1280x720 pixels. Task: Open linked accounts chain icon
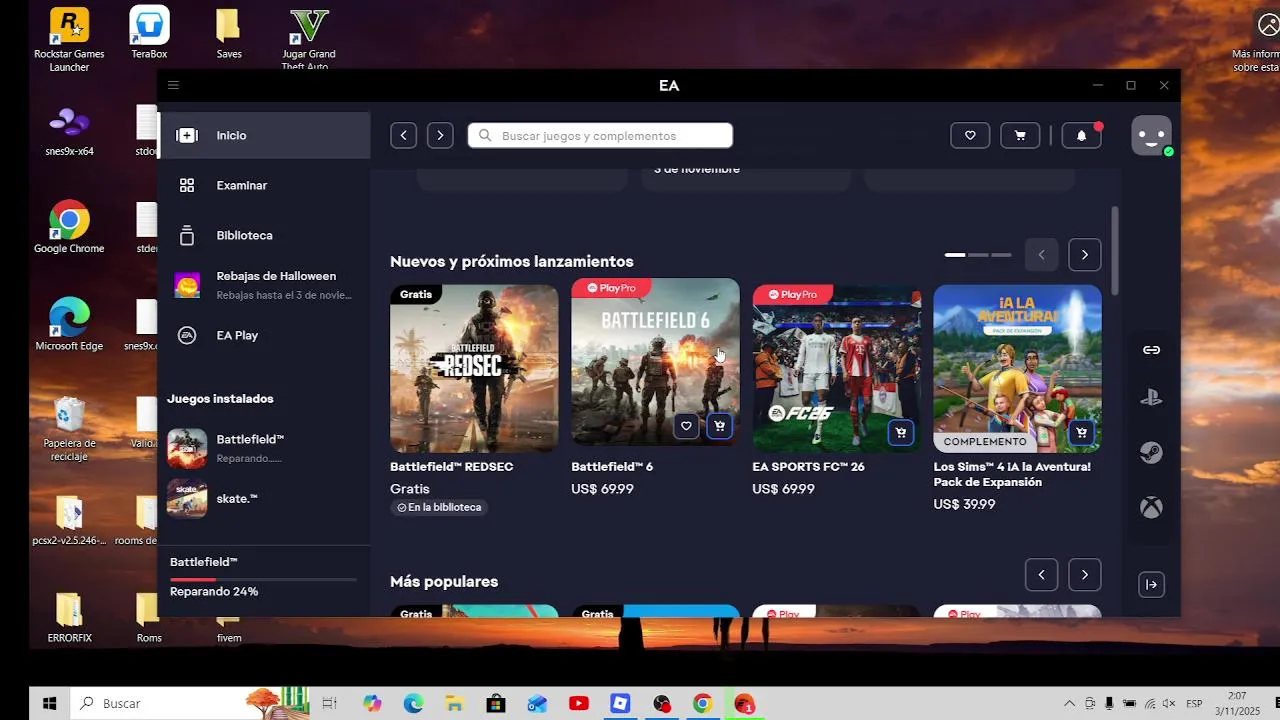pos(1152,350)
